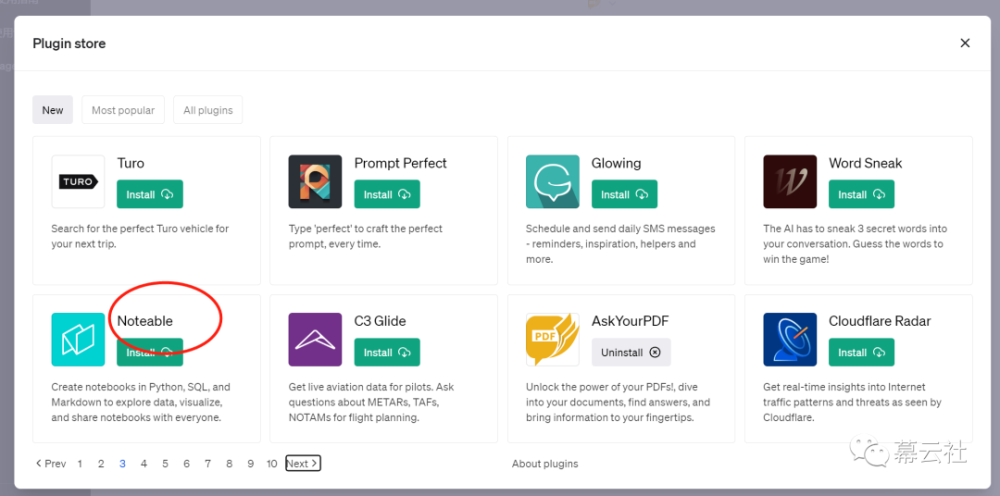
Task: Click the Word Sneak plugin logo
Action: [x=790, y=182]
